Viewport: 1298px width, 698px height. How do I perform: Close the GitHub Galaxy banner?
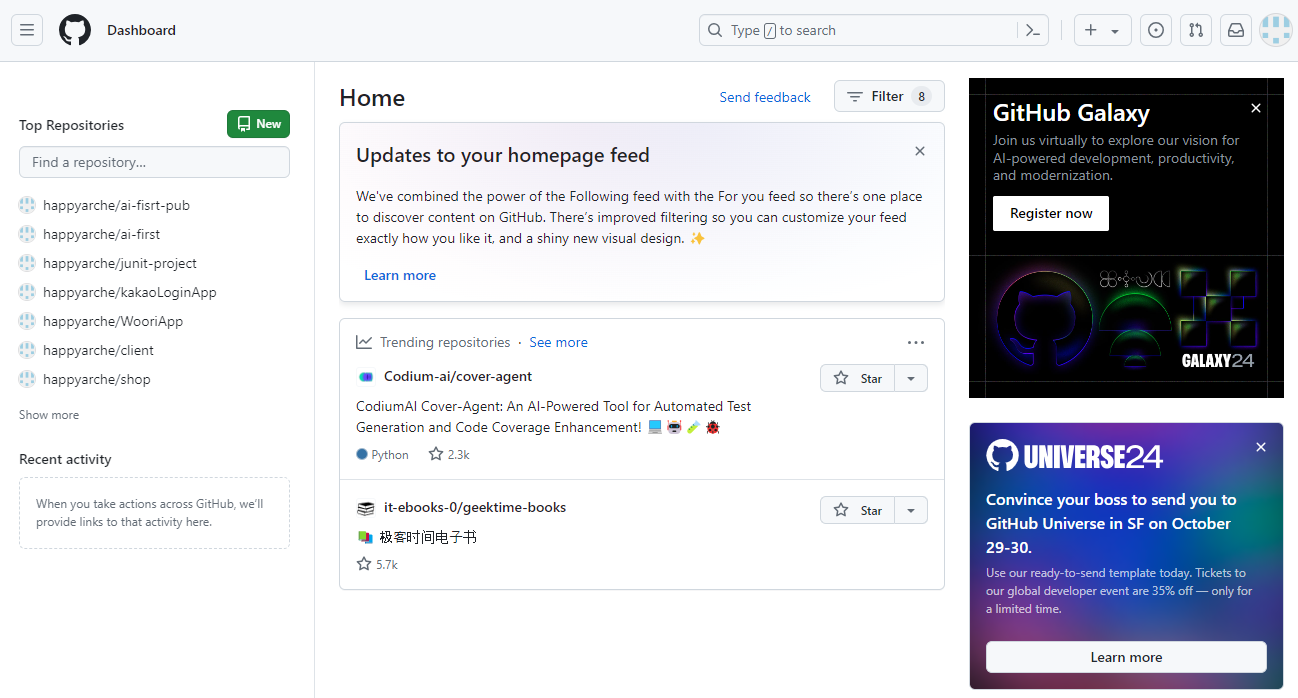(x=1256, y=108)
